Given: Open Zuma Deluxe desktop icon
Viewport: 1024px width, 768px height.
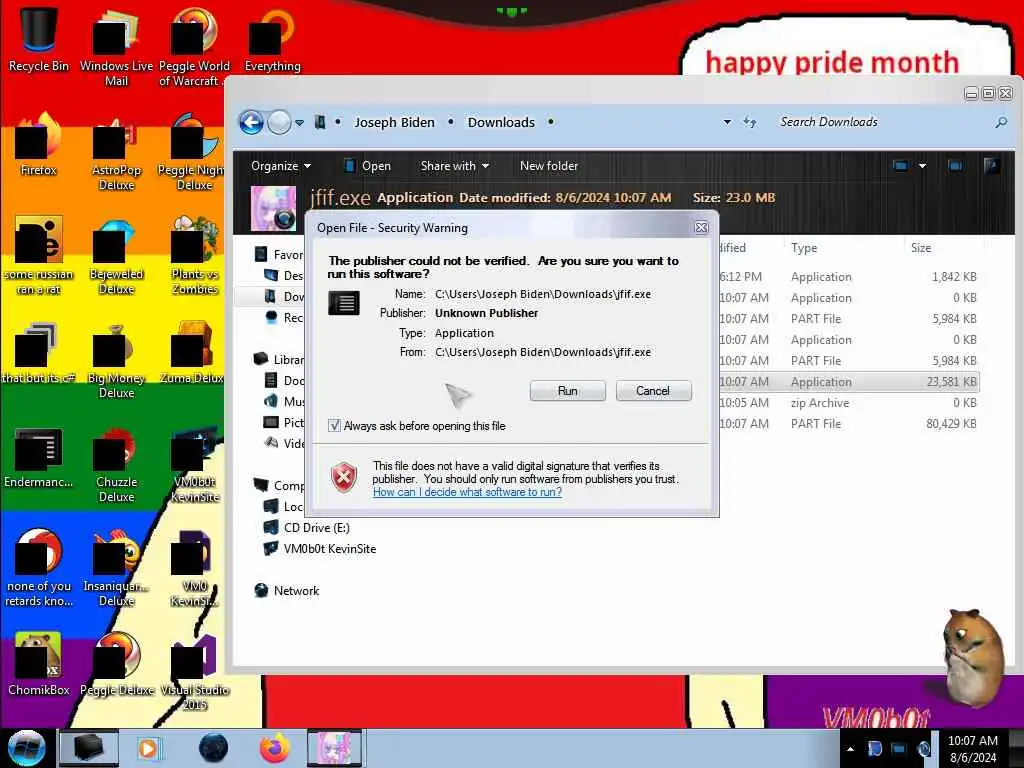Looking at the screenshot, I should (194, 353).
